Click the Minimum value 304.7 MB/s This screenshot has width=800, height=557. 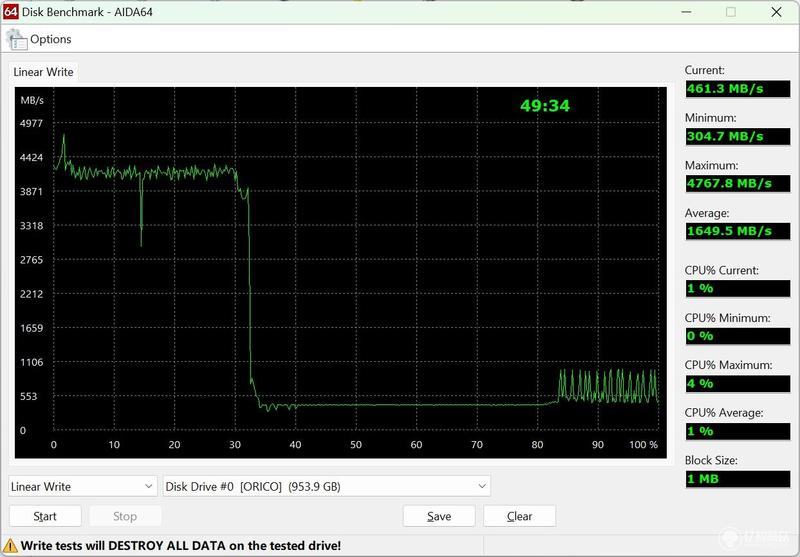click(x=738, y=136)
